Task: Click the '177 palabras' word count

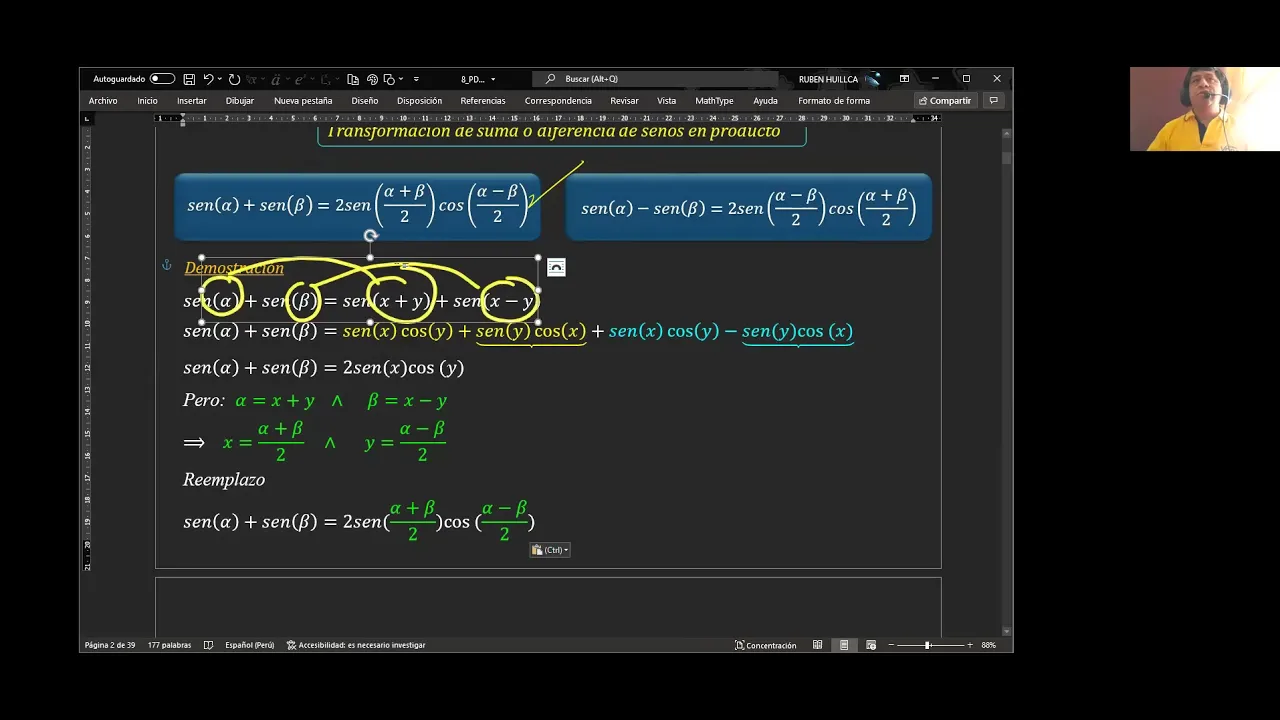Action: 169,645
